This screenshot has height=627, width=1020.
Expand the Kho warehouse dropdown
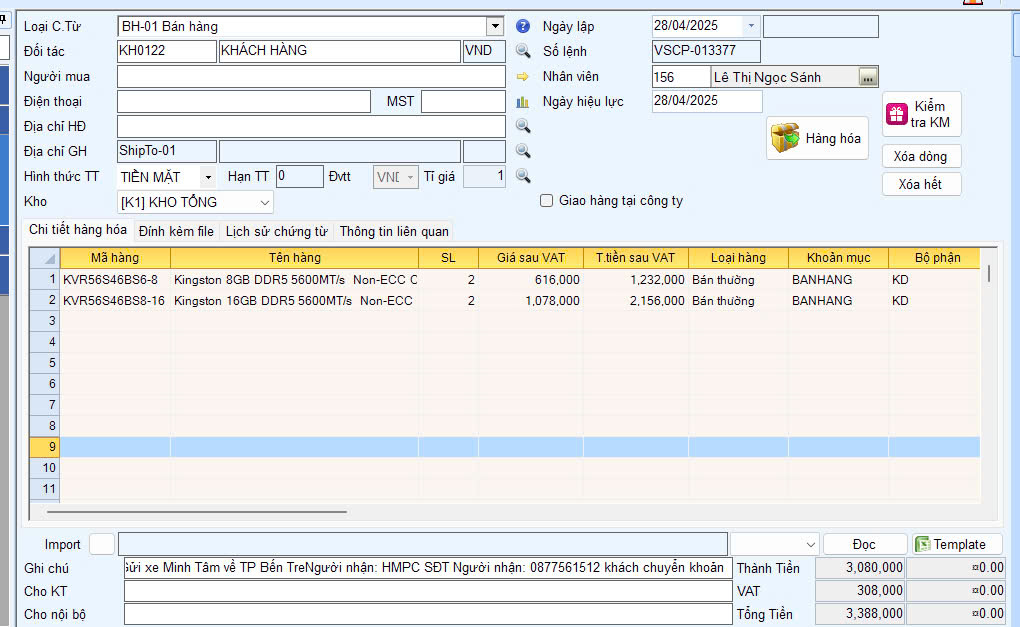[264, 202]
